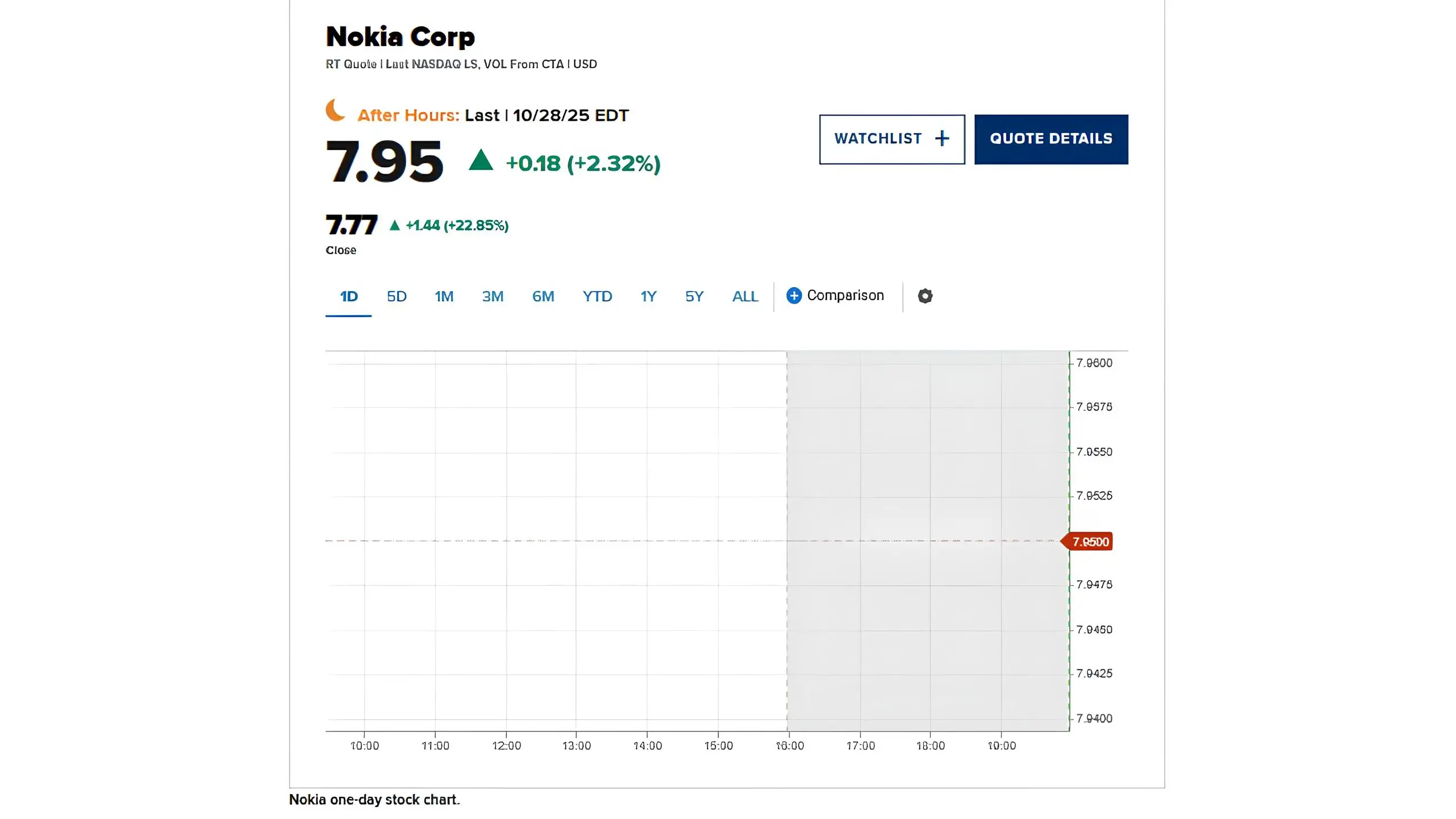The width and height of the screenshot is (1456, 819).
Task: Select the 3M chart range
Action: [x=493, y=296]
